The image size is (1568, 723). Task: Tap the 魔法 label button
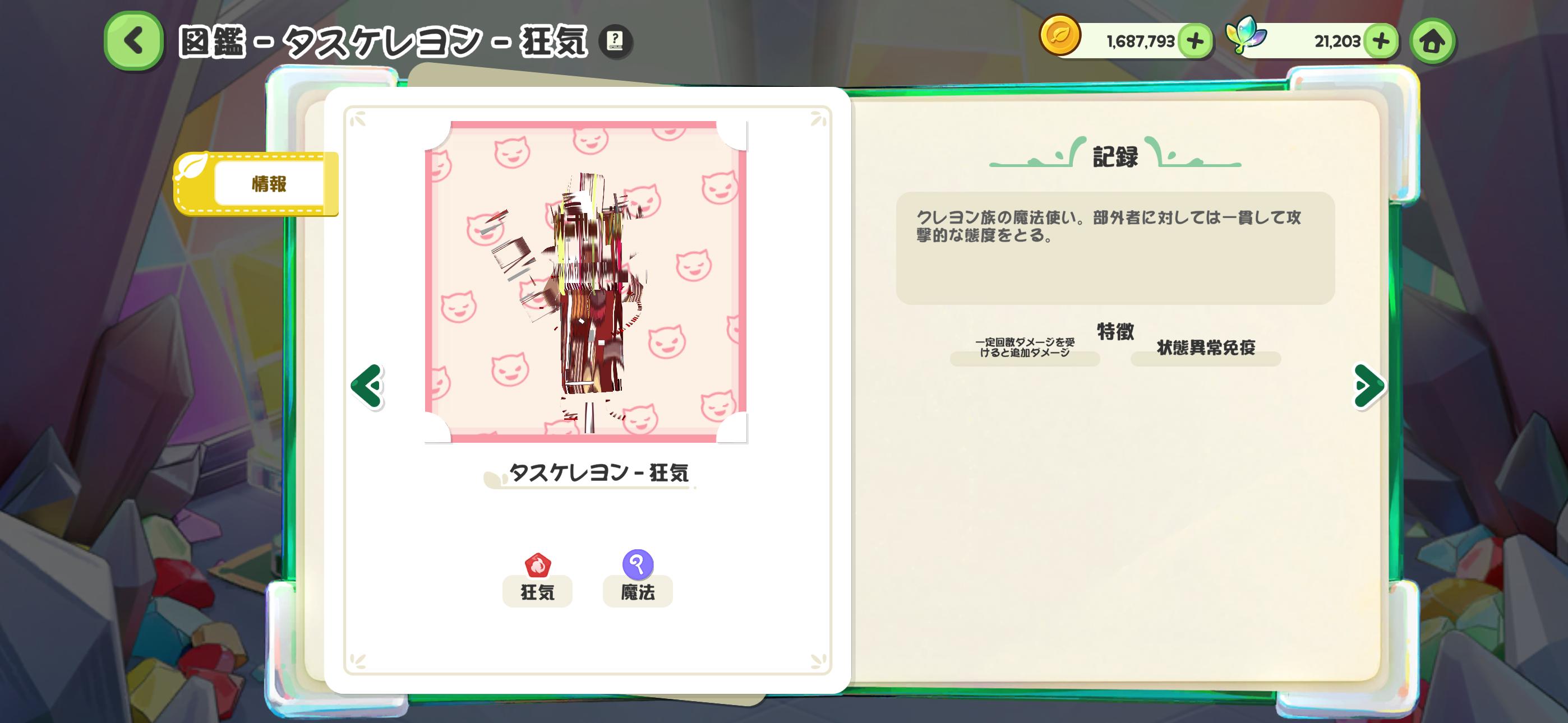point(638,591)
